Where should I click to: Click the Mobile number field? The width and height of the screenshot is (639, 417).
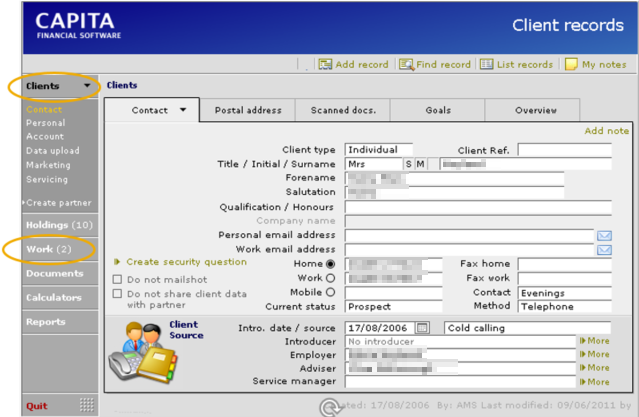[394, 293]
